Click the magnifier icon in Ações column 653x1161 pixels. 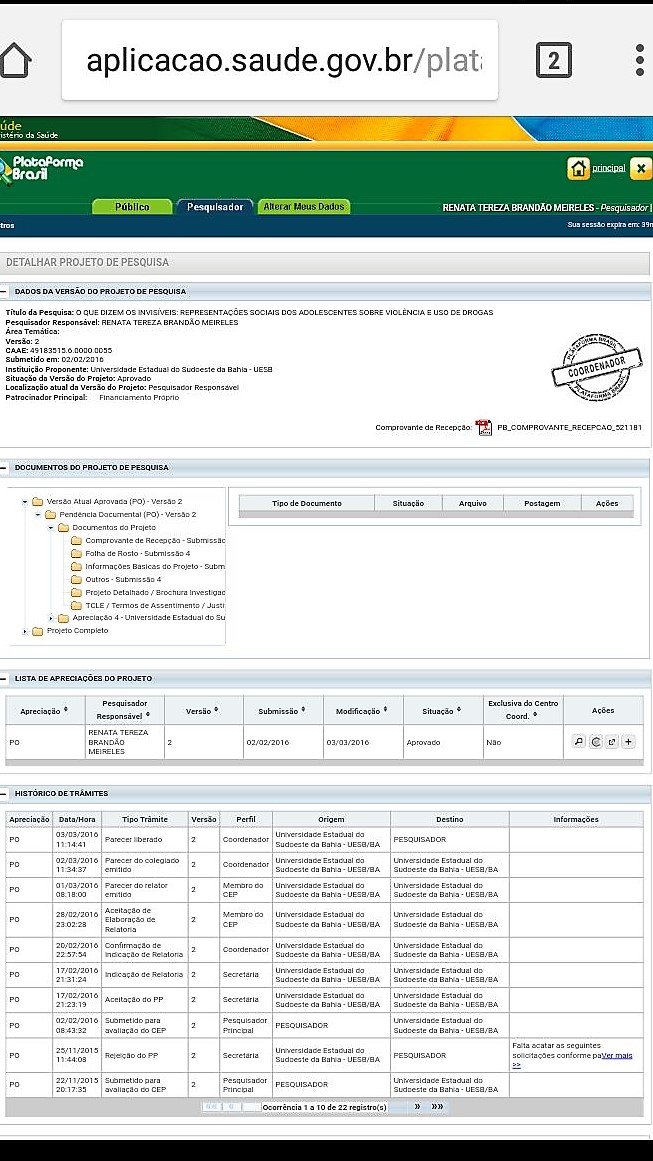pyautogui.click(x=578, y=742)
